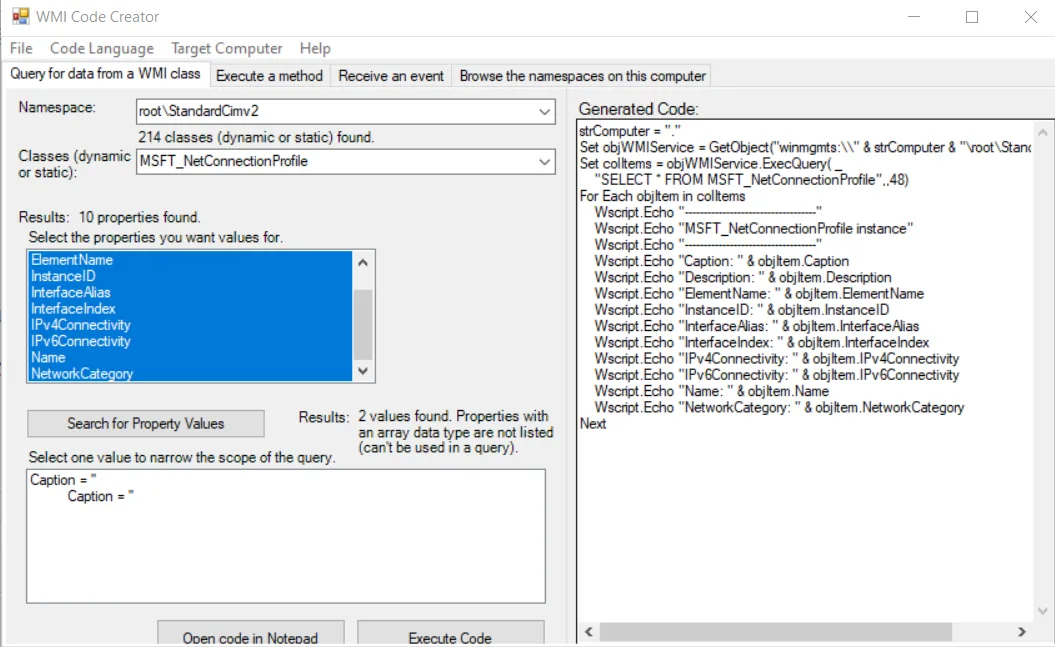The height and width of the screenshot is (647, 1055).
Task: Expand the Namespace dropdown
Action: 544,112
